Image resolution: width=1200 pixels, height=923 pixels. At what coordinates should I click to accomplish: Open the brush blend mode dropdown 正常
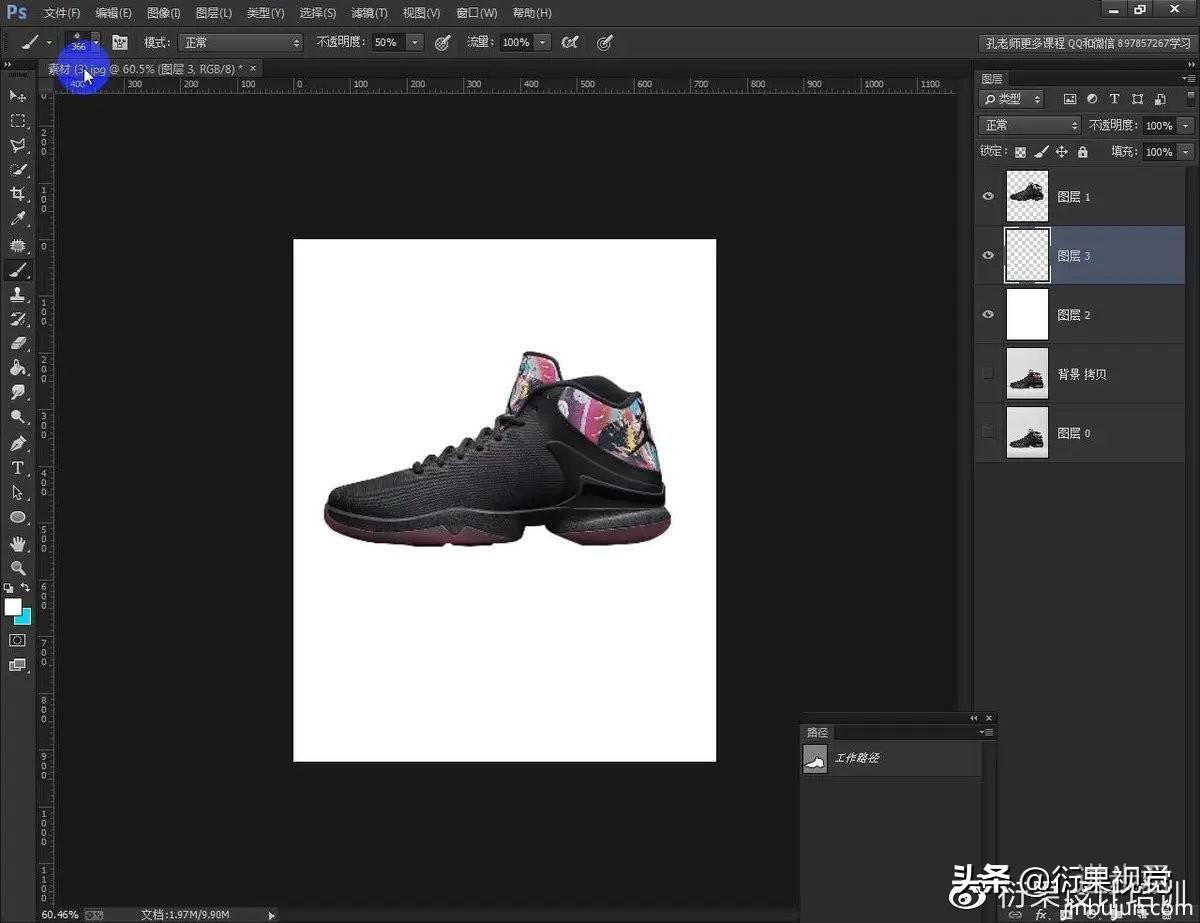(x=239, y=42)
